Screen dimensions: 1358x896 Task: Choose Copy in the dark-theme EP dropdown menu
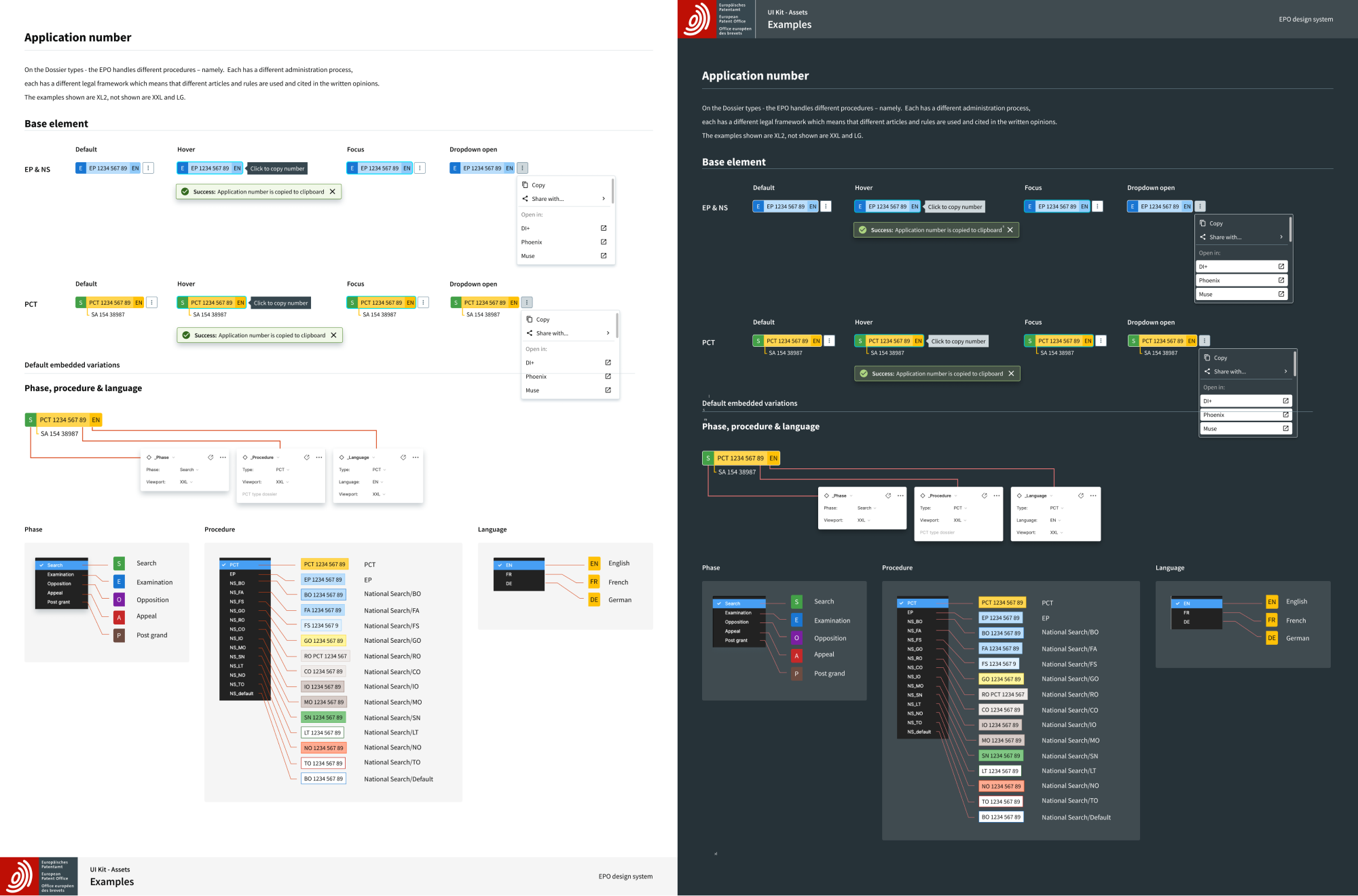(x=1215, y=223)
